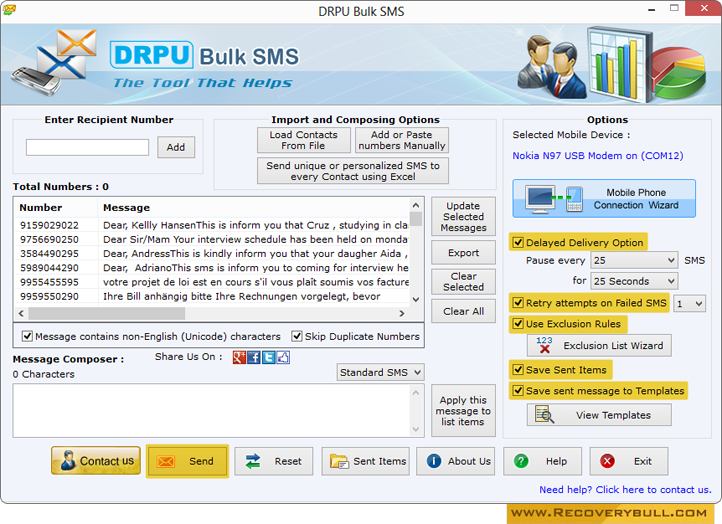Click the Facebook share icon
Viewport: 722px width, 524px height.
point(254,357)
